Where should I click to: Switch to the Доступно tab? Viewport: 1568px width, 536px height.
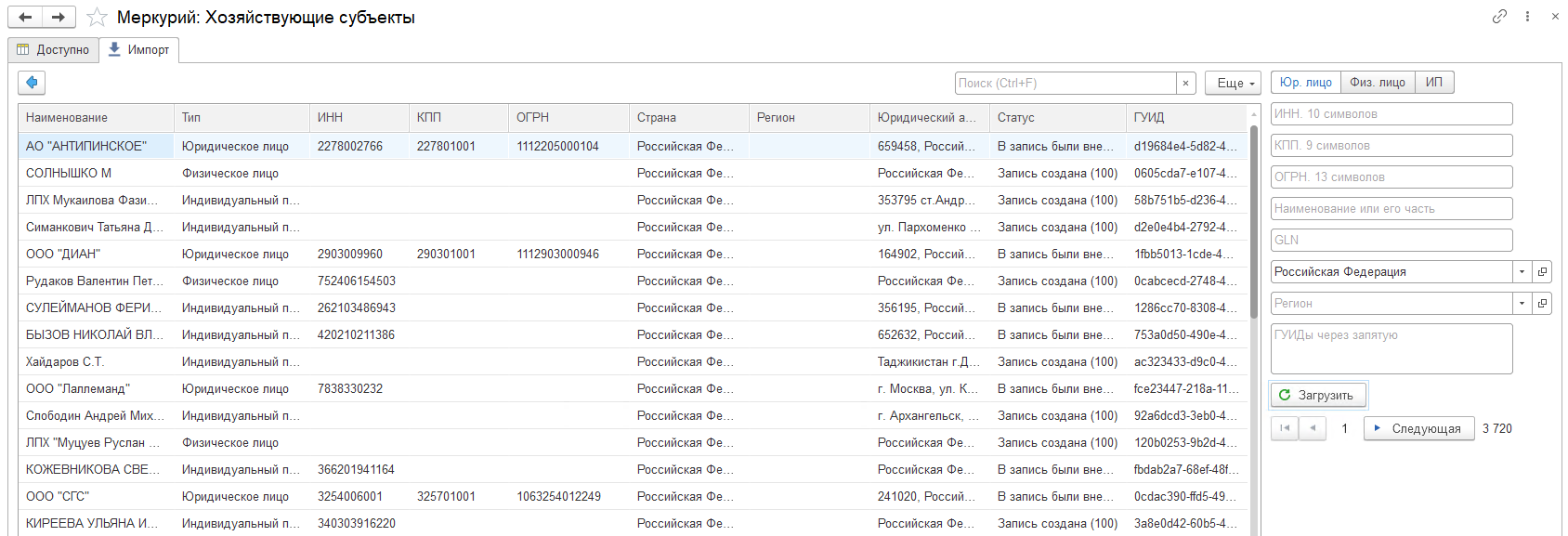point(54,50)
